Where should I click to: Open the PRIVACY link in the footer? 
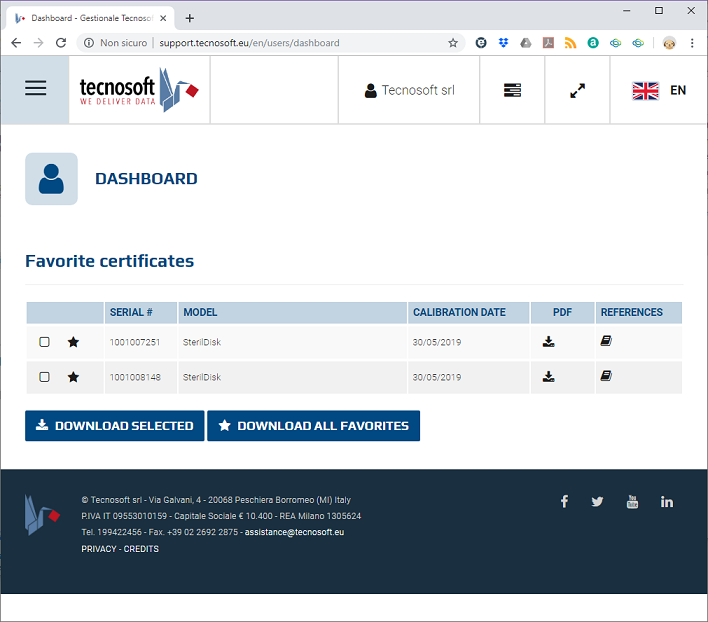[99, 549]
